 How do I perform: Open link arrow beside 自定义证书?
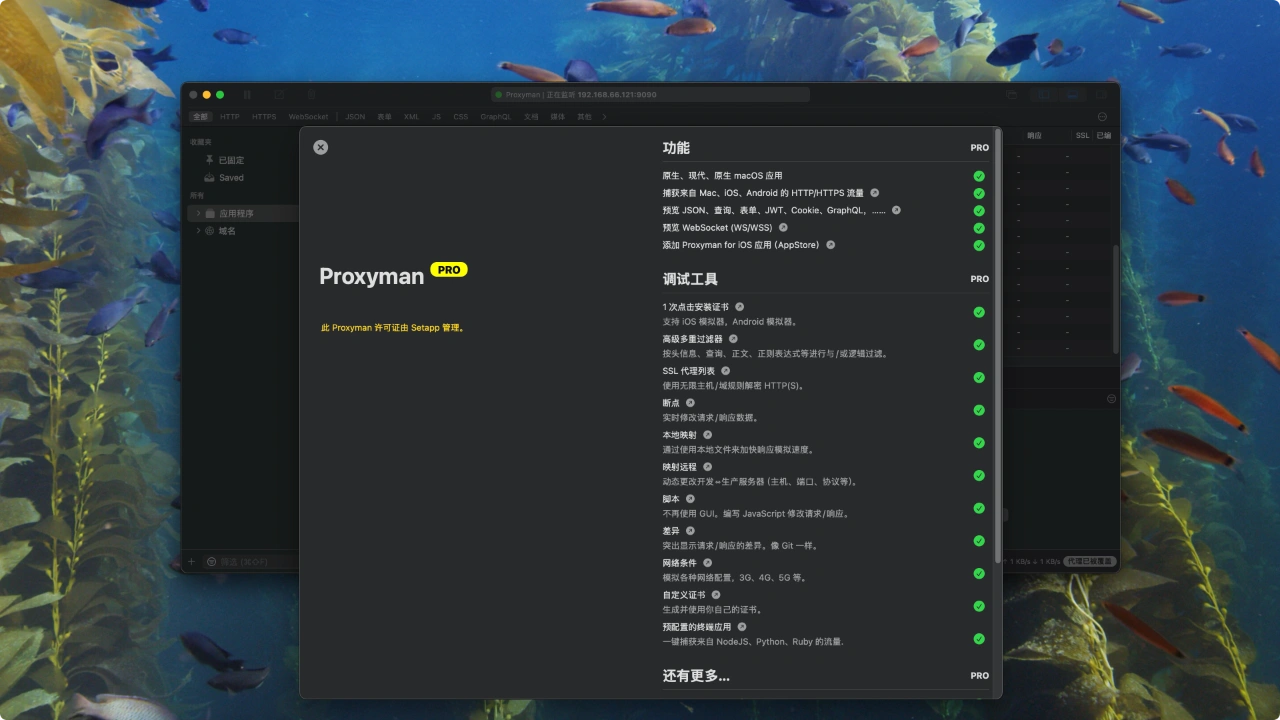(x=716, y=595)
